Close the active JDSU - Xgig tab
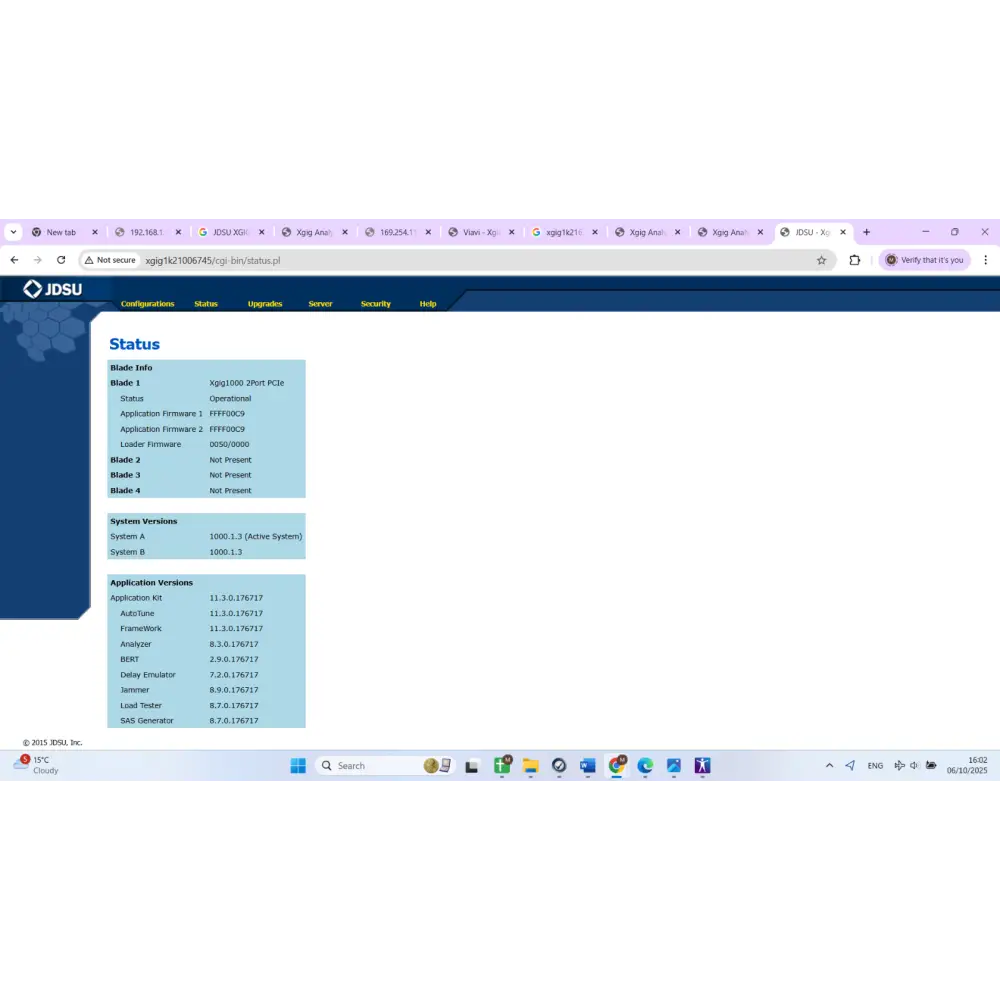The height and width of the screenshot is (1000, 1000). [x=843, y=232]
